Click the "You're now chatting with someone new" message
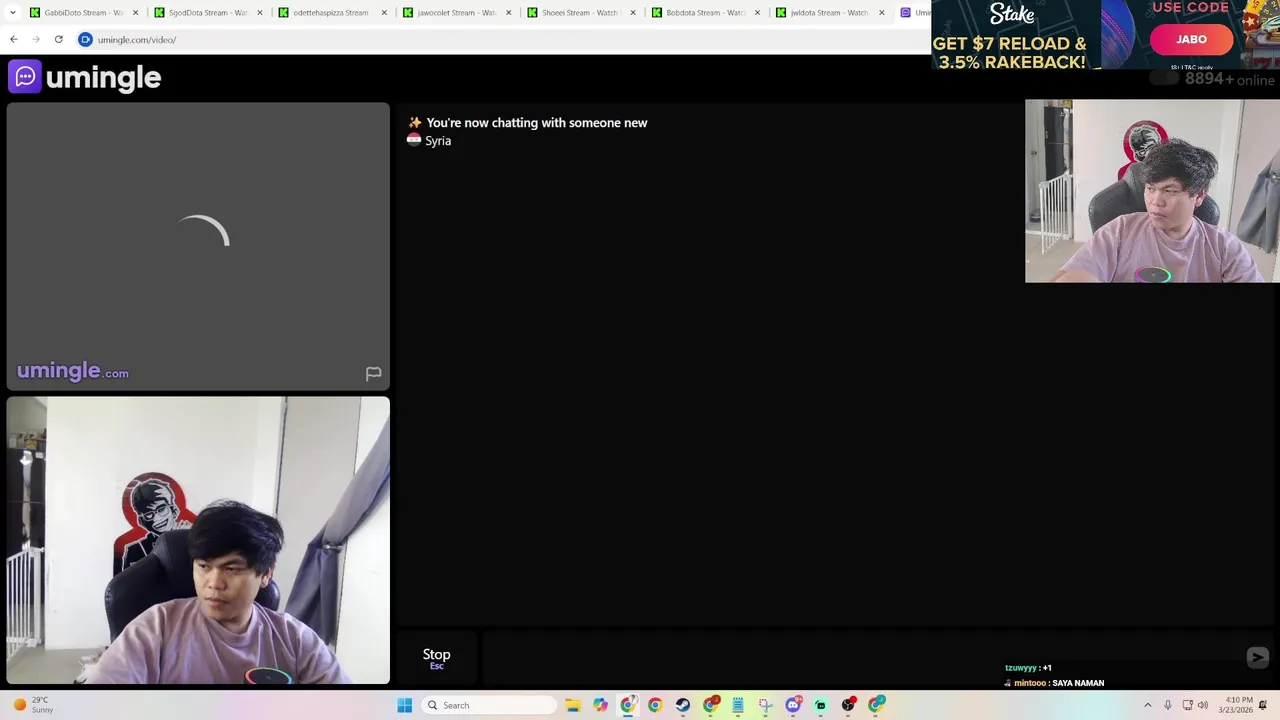Viewport: 1280px width, 720px height. [x=537, y=123]
